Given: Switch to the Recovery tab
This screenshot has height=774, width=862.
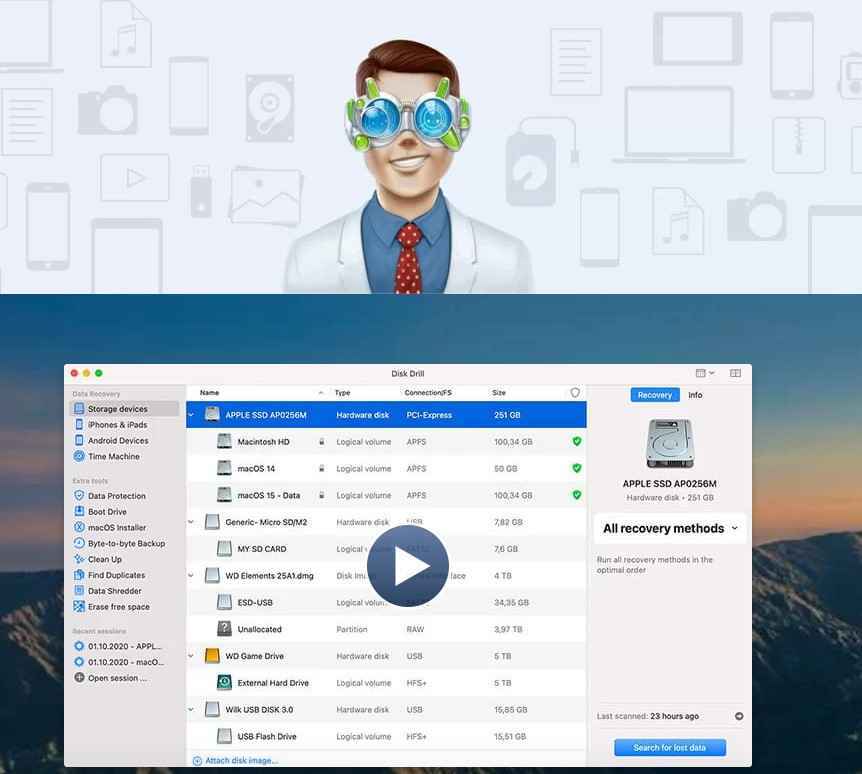Looking at the screenshot, I should (x=655, y=395).
